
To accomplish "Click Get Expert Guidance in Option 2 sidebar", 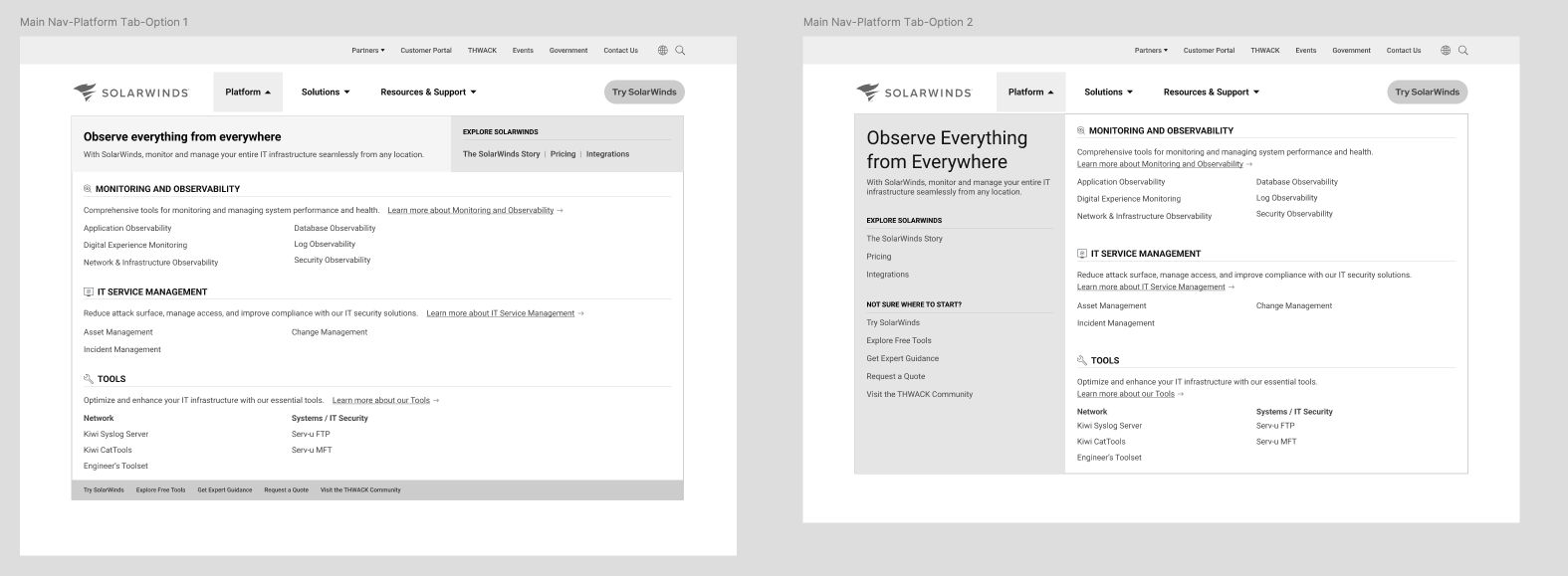I will (x=902, y=358).
